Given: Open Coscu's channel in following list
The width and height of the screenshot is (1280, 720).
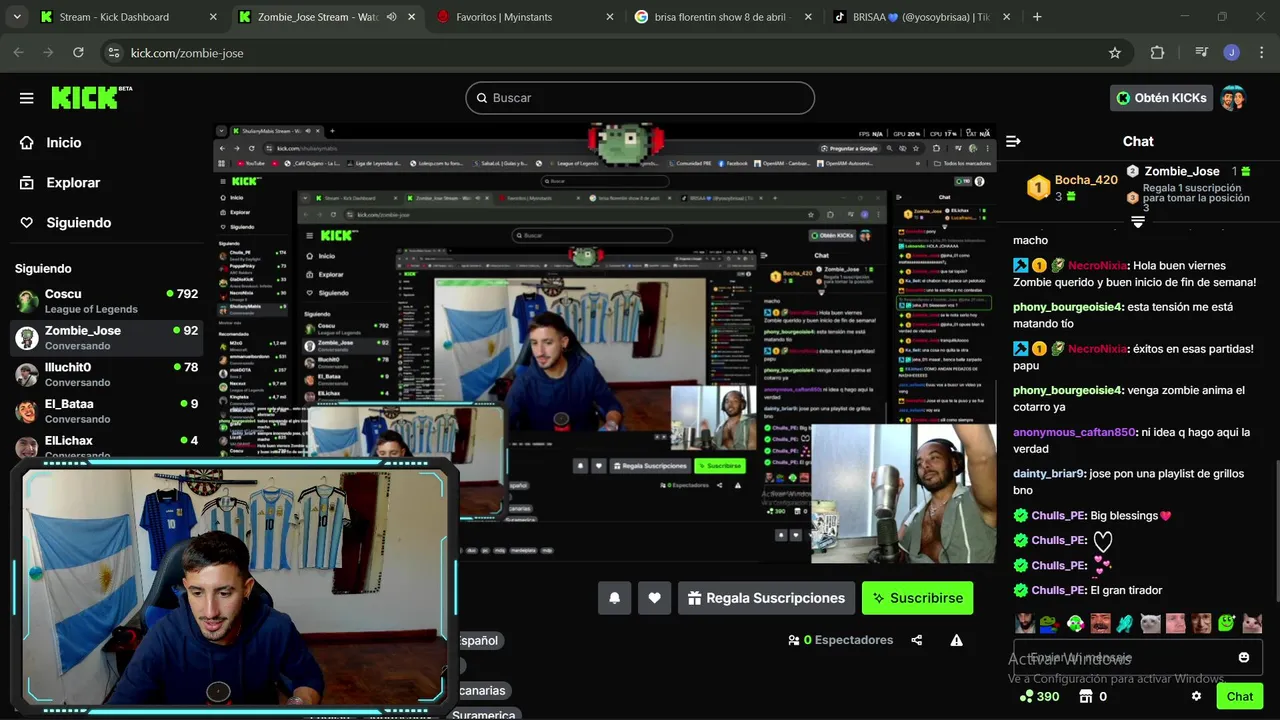Looking at the screenshot, I should [x=107, y=301].
